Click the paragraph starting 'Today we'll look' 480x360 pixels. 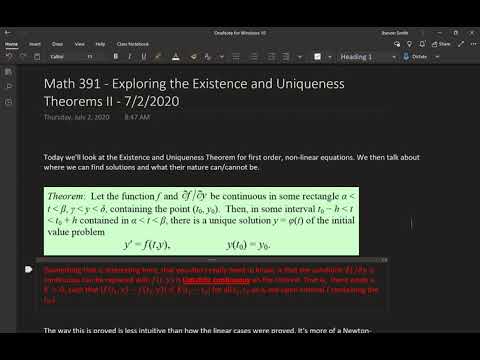click(x=231, y=162)
